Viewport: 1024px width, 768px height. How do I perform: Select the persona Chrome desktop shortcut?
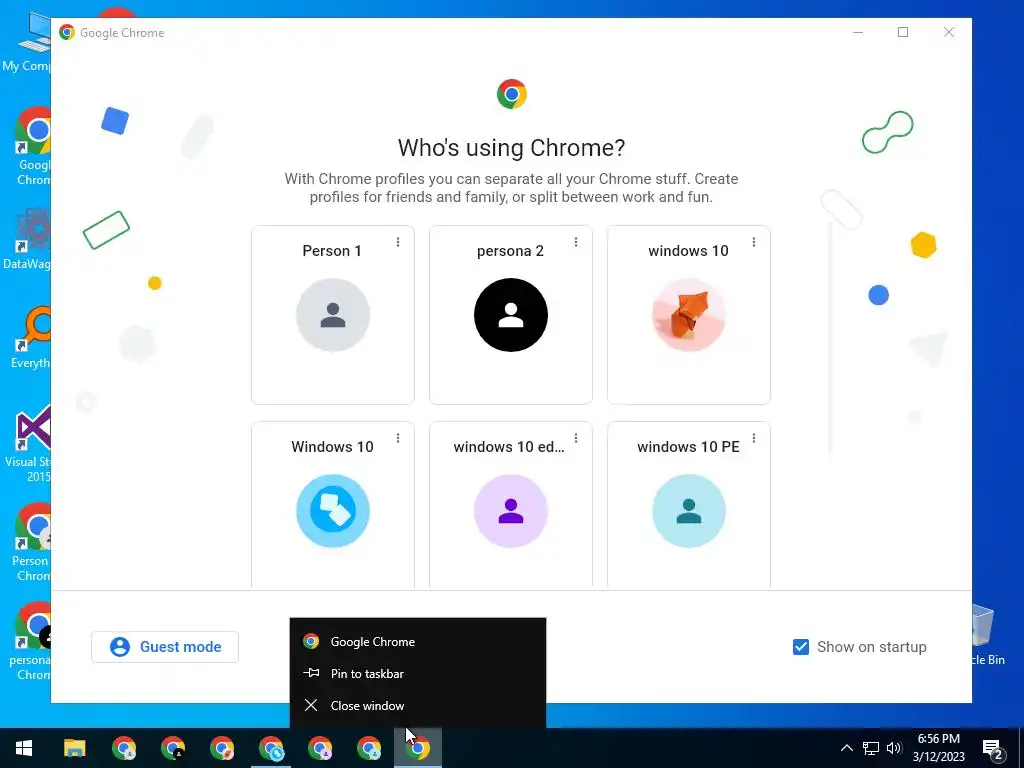pyautogui.click(x=30, y=642)
